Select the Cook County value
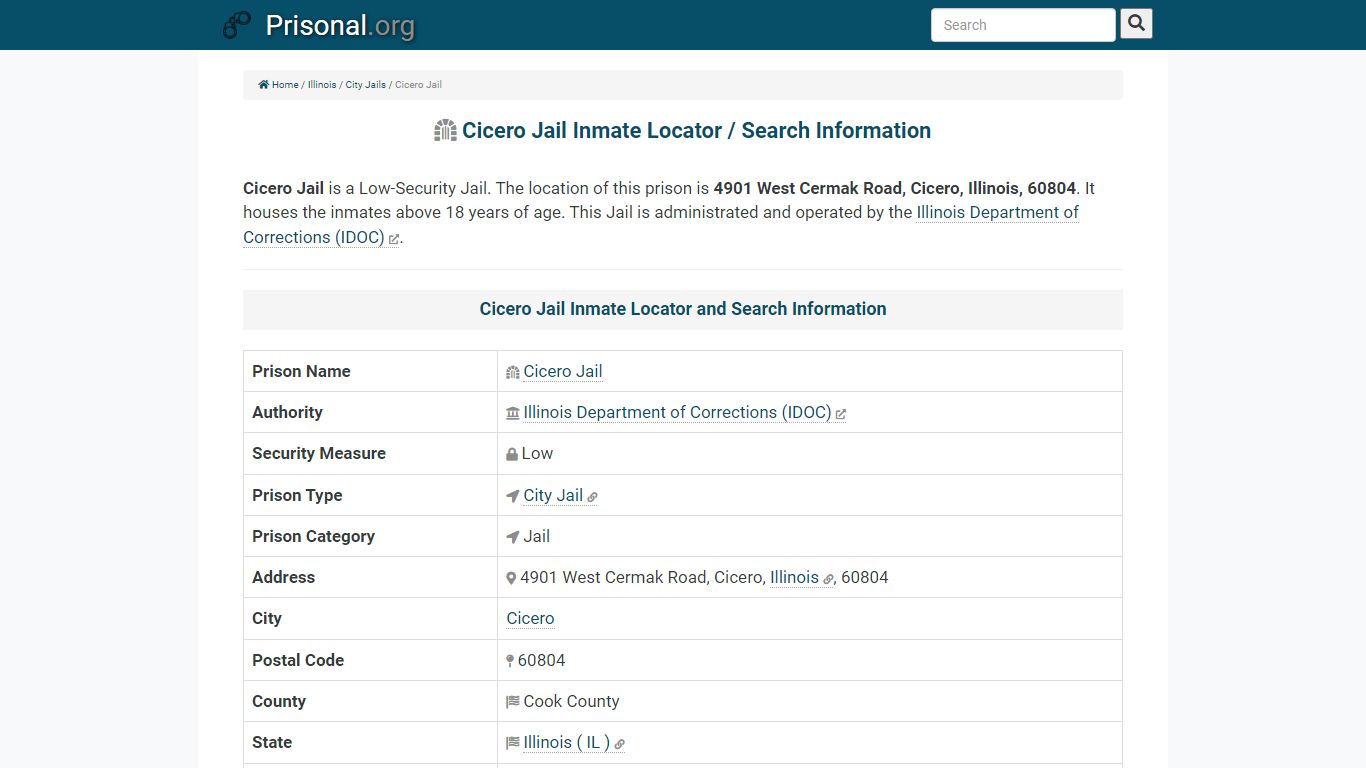 click(x=571, y=701)
